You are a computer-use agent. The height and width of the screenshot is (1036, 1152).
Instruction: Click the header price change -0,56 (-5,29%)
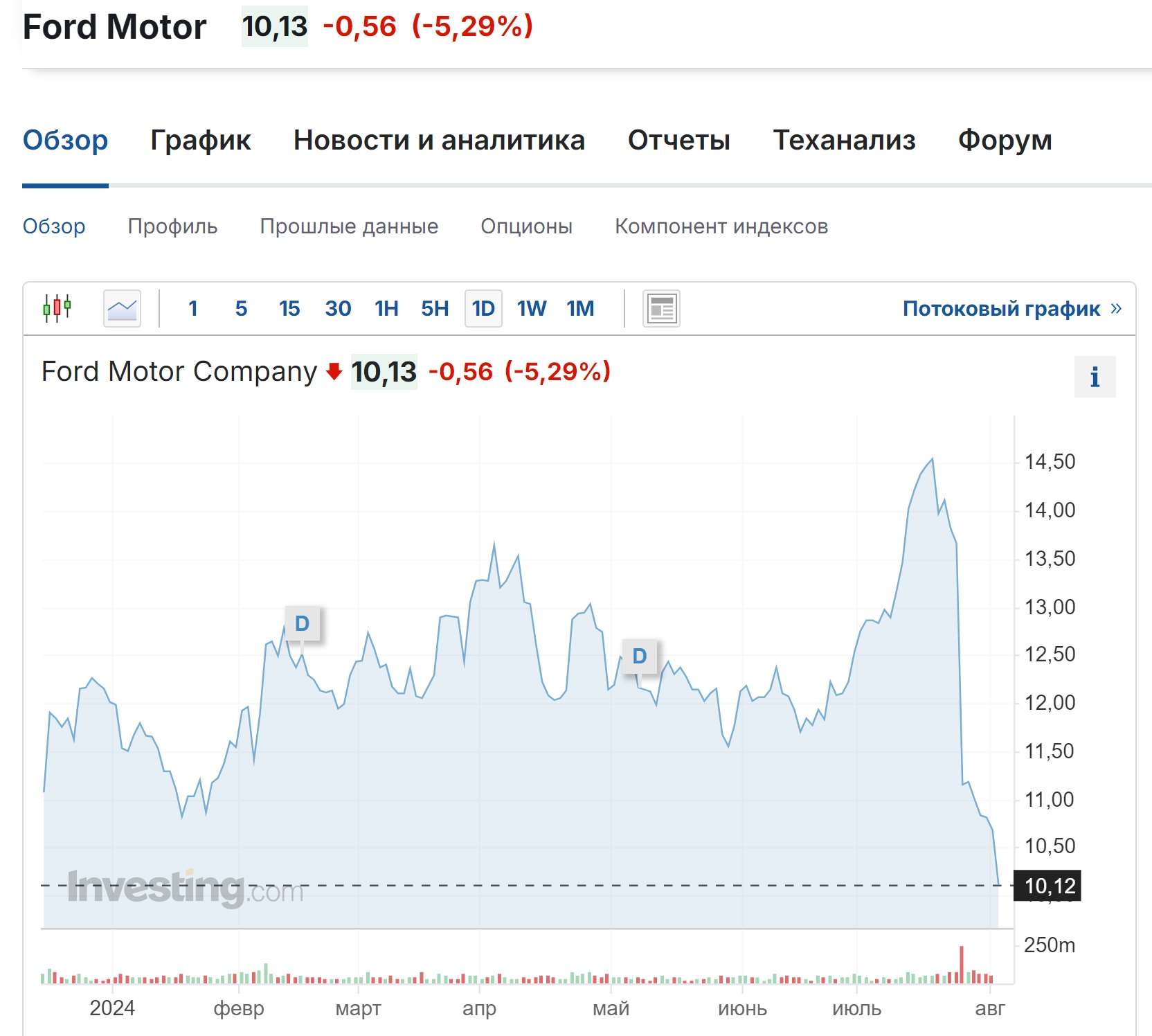428,27
